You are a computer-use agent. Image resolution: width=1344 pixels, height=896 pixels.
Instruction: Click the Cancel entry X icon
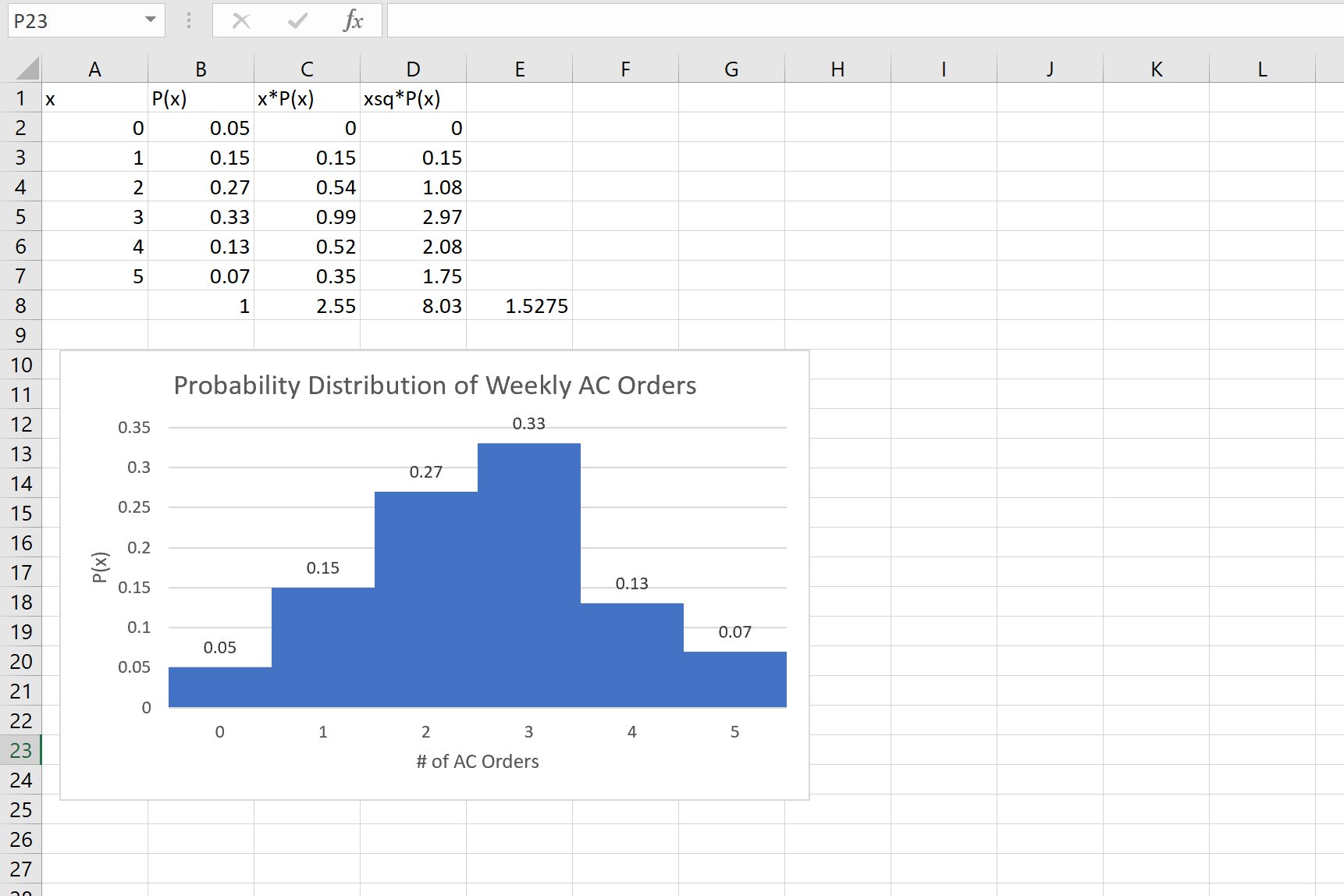pyautogui.click(x=241, y=21)
